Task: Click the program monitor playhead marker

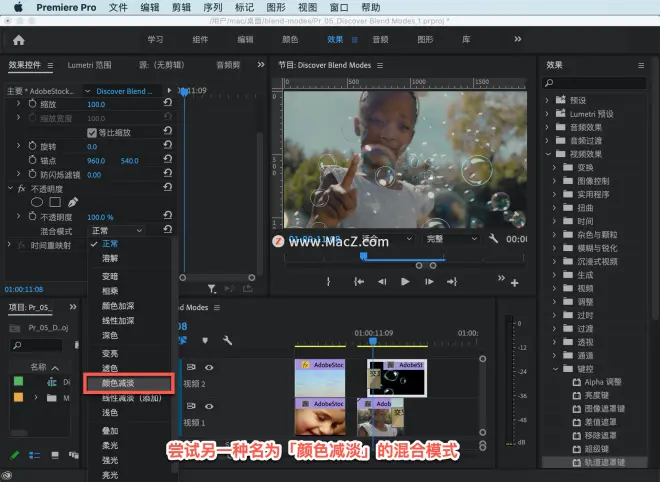Action: tap(363, 256)
